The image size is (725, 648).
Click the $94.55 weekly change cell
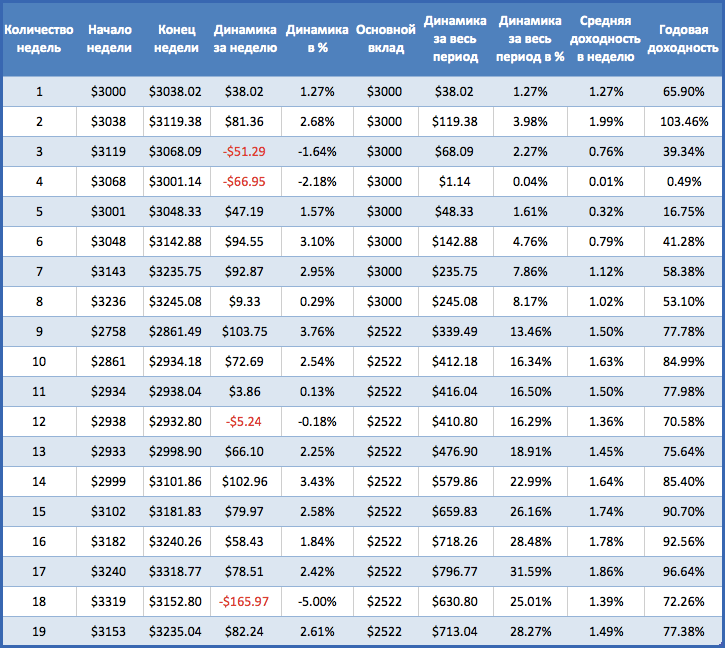(x=244, y=242)
